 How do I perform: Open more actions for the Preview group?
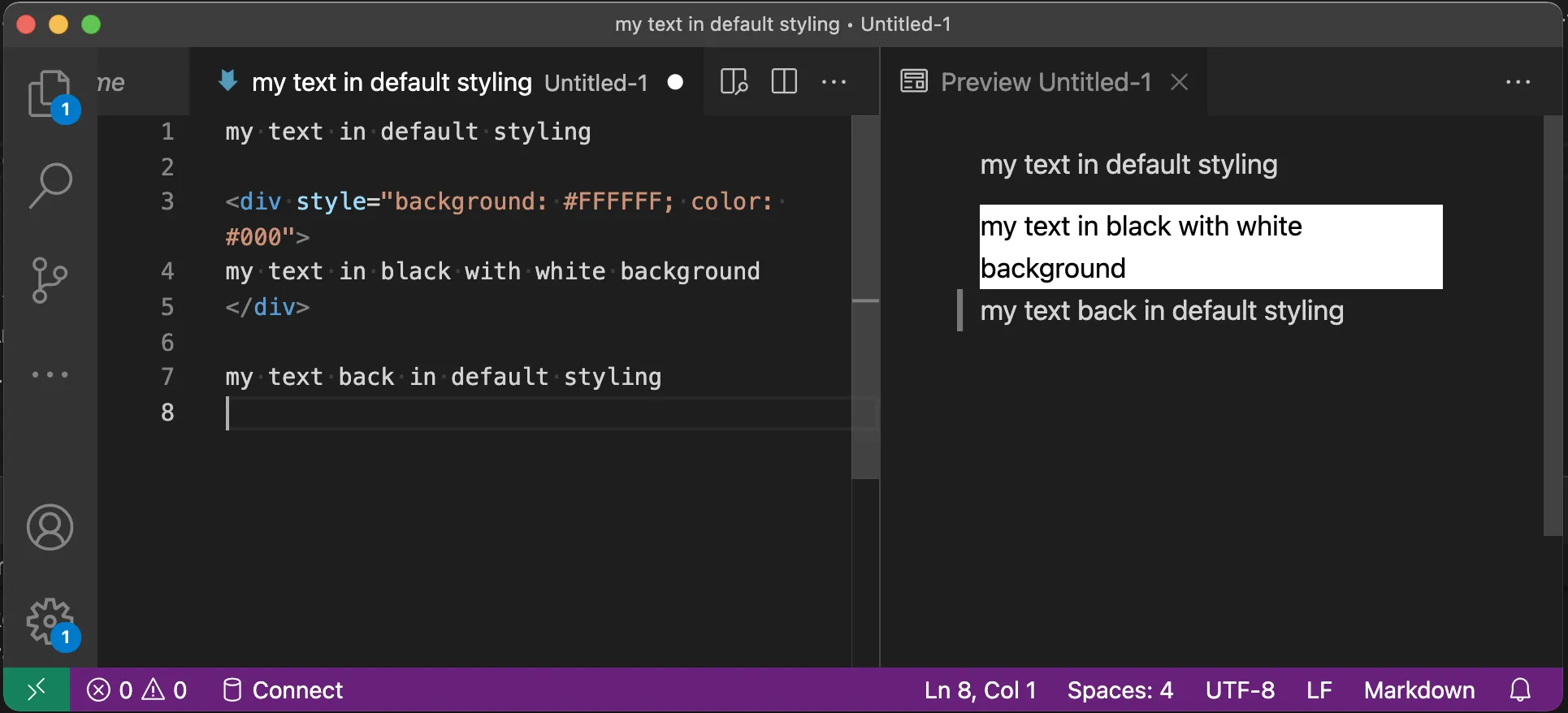(1518, 82)
